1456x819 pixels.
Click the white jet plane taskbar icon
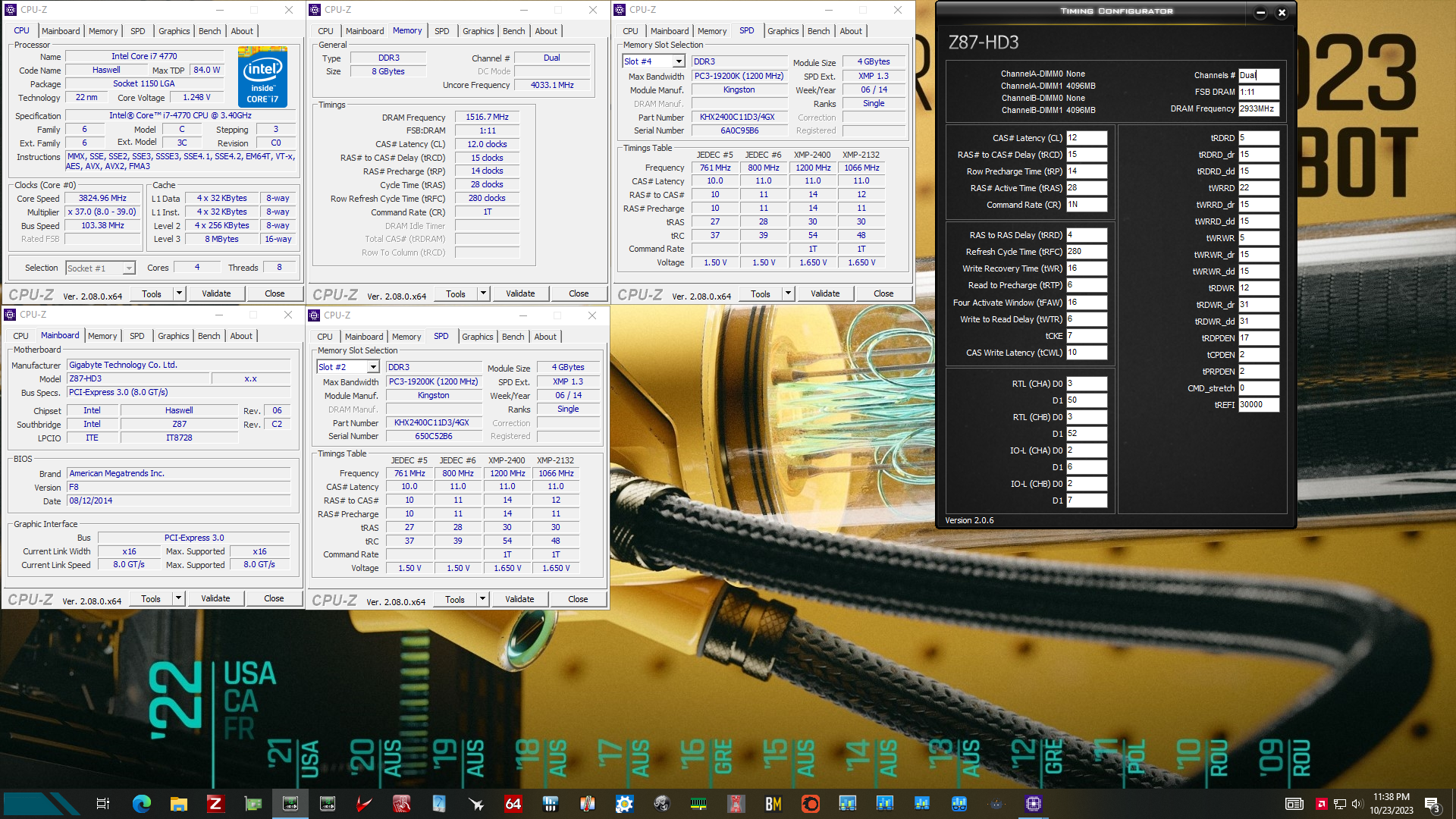(x=476, y=804)
